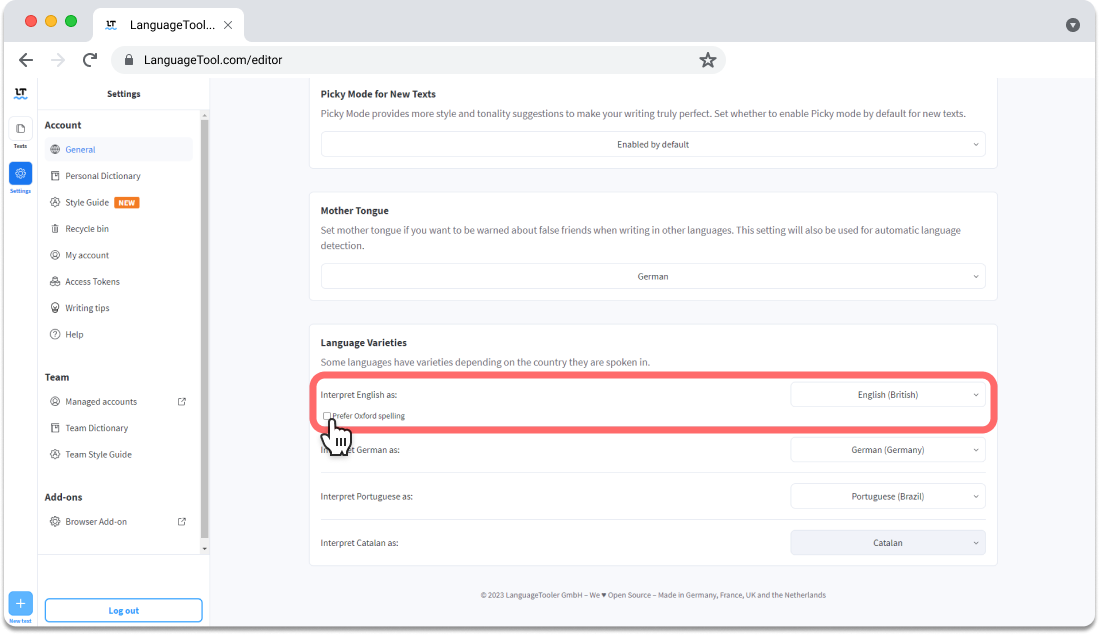The height and width of the screenshot is (635, 1099).
Task: Click the LanguageTool logo in the sidebar
Action: 20,93
